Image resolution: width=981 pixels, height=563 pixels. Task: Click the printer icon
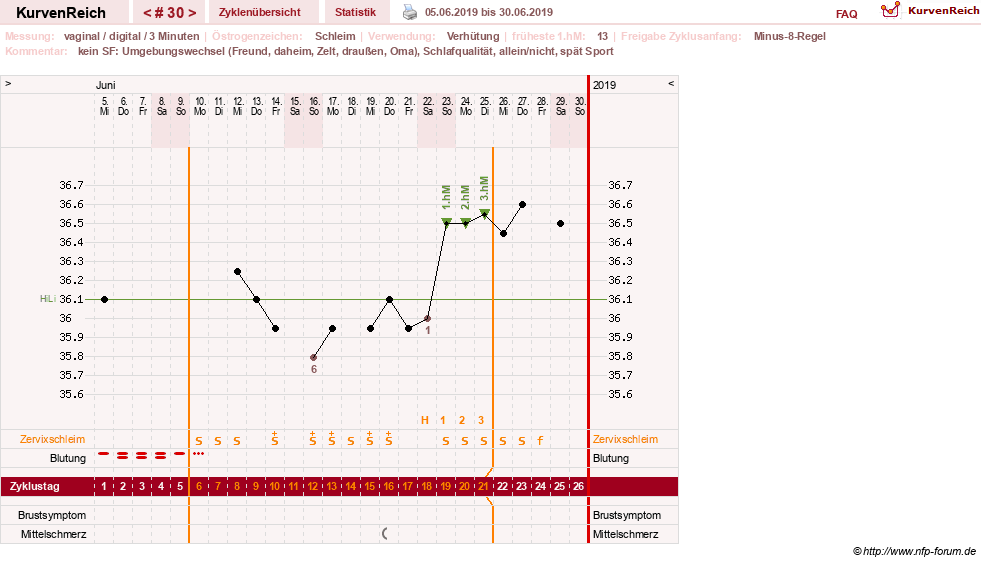point(410,12)
